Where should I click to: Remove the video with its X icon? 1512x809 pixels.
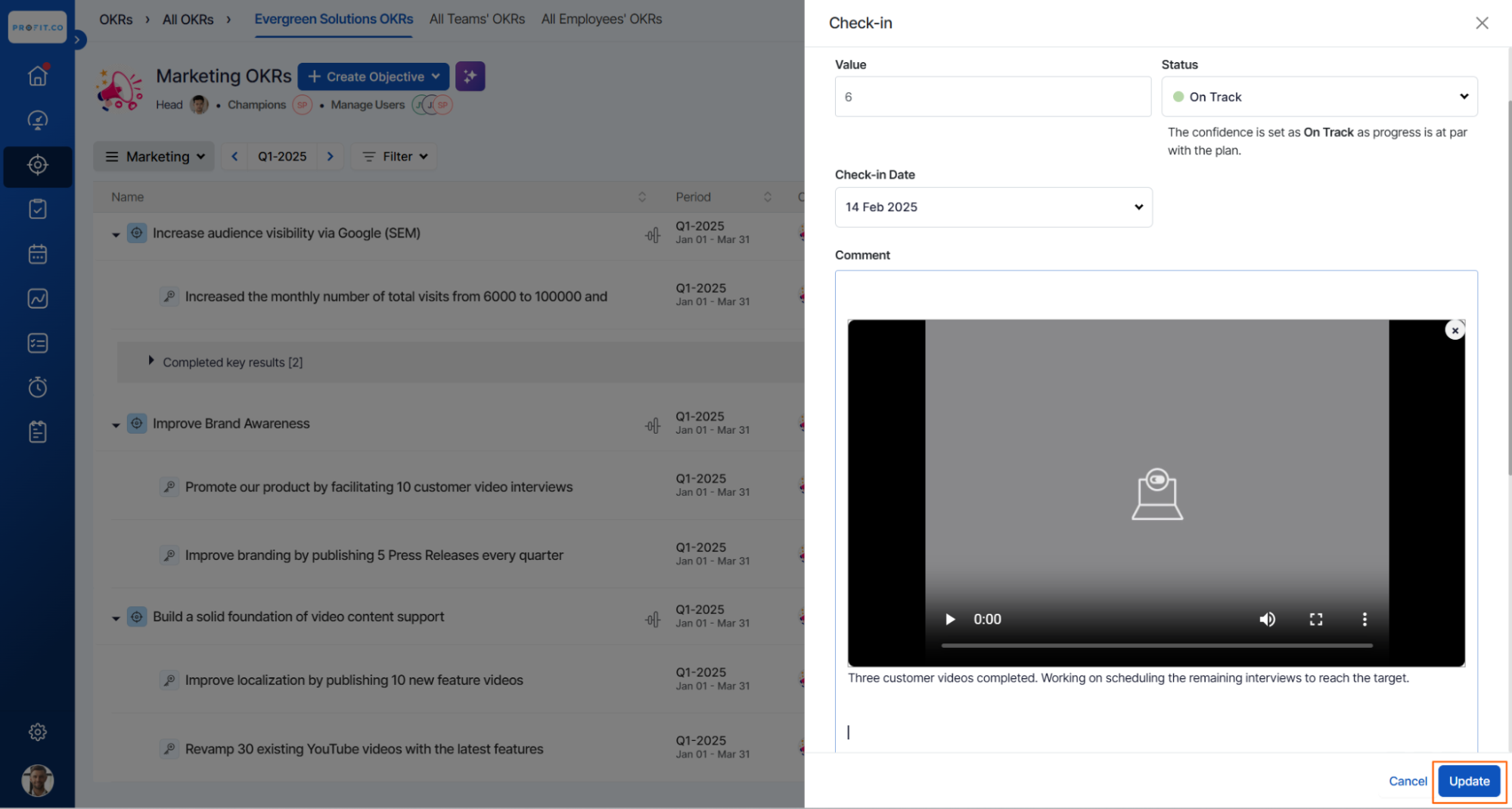(x=1455, y=331)
